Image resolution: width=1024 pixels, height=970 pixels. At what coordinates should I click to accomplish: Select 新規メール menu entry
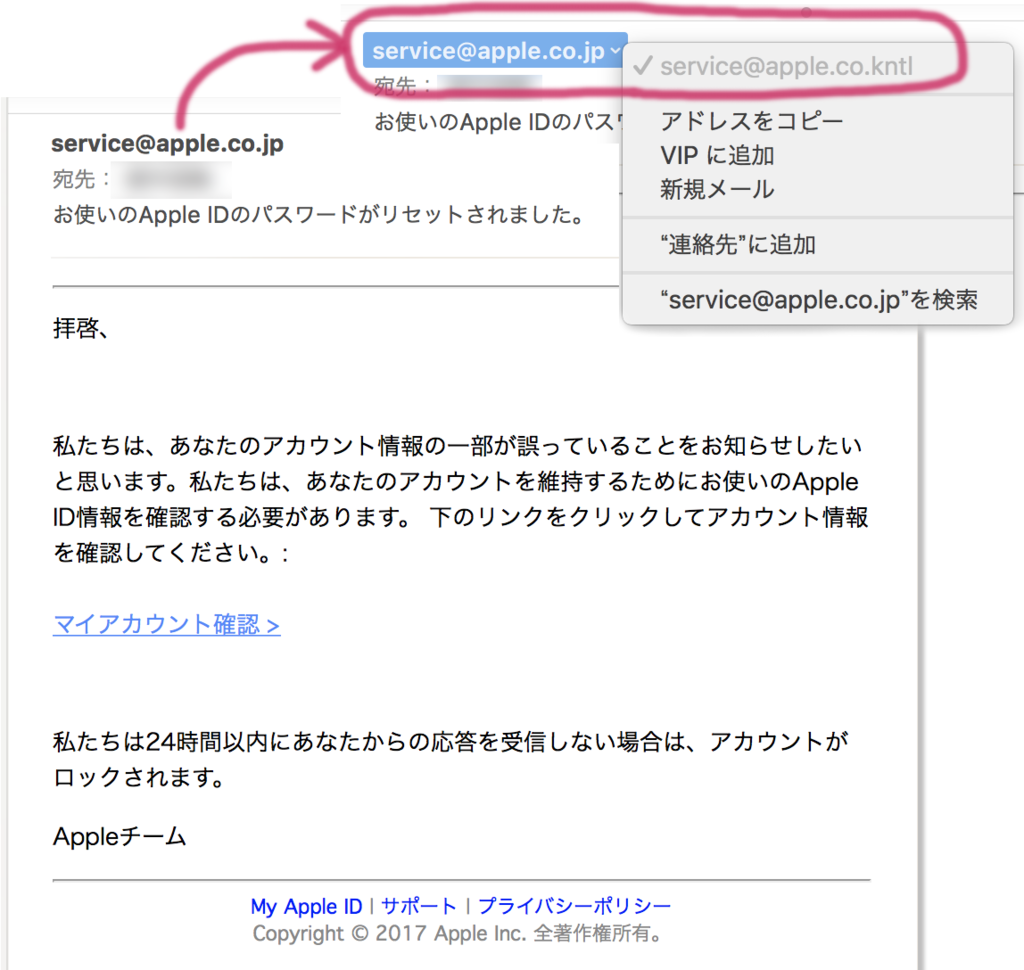pos(716,189)
